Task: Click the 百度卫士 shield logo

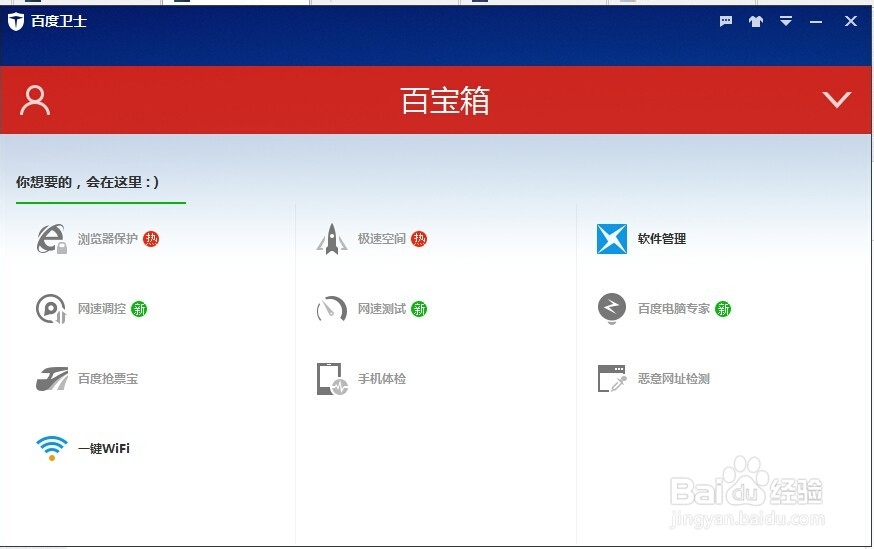Action: [x=16, y=22]
